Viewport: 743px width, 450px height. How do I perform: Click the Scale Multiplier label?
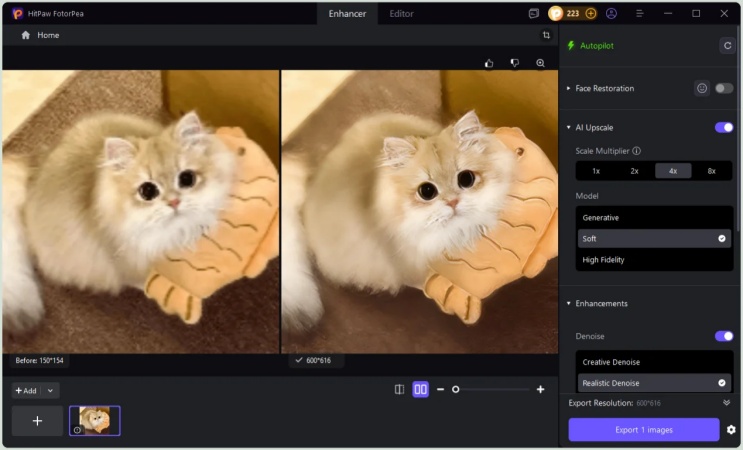[x=602, y=151]
